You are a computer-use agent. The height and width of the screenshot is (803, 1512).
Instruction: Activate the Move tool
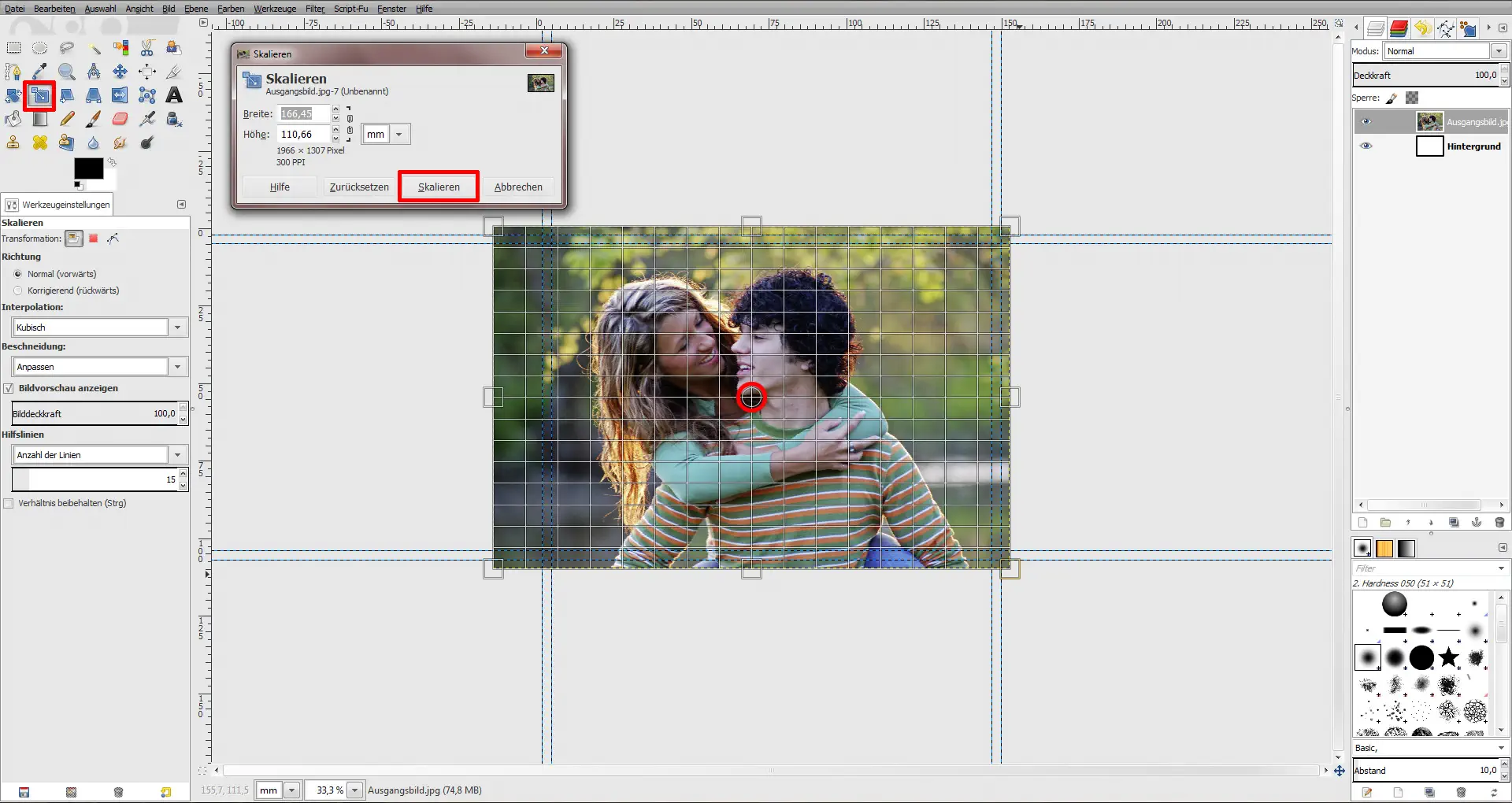120,72
